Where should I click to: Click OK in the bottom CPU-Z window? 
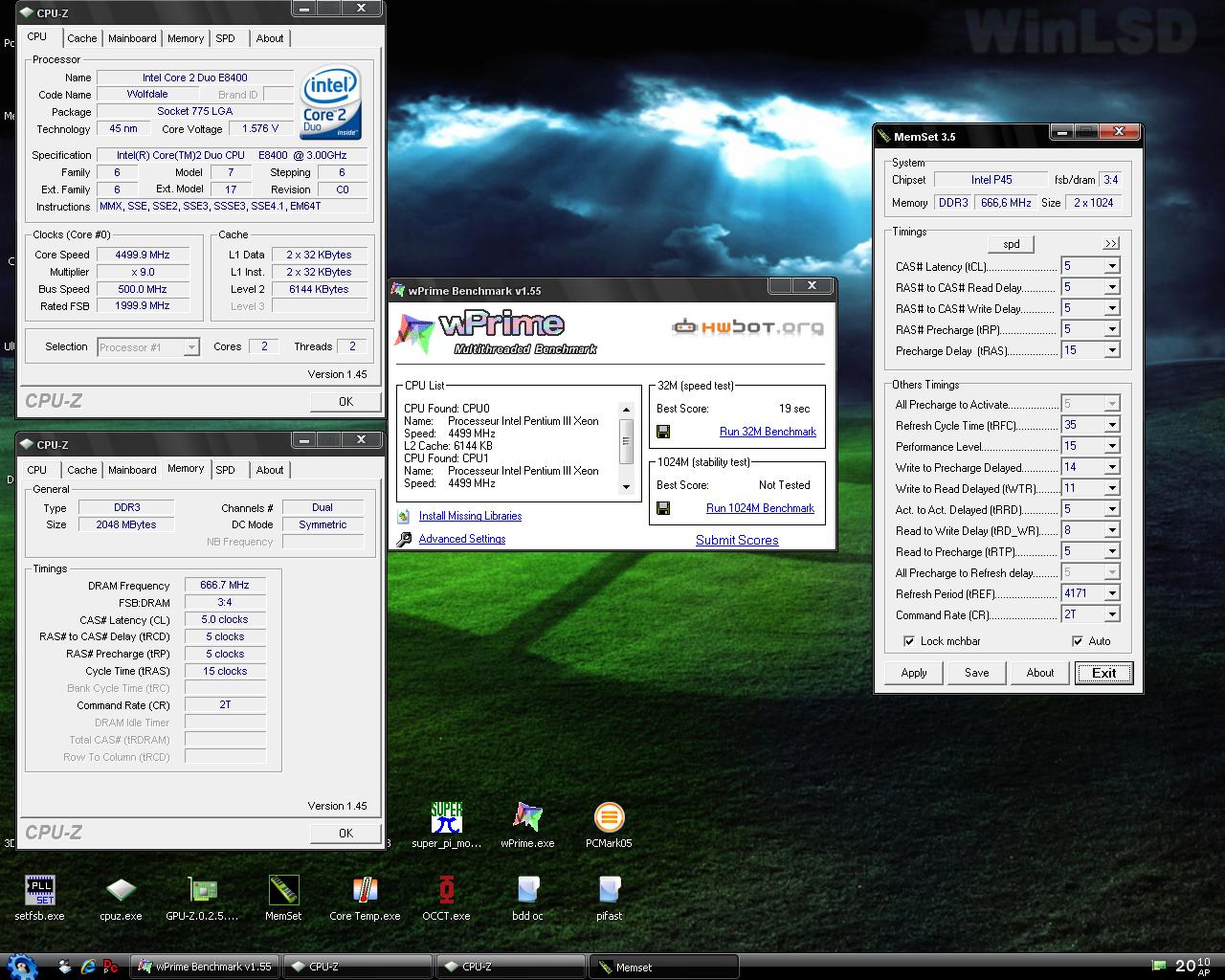(345, 834)
